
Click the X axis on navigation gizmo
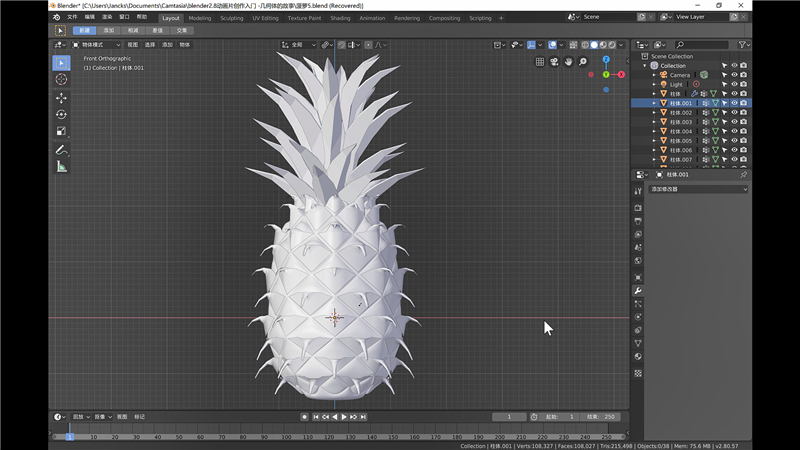[621, 74]
